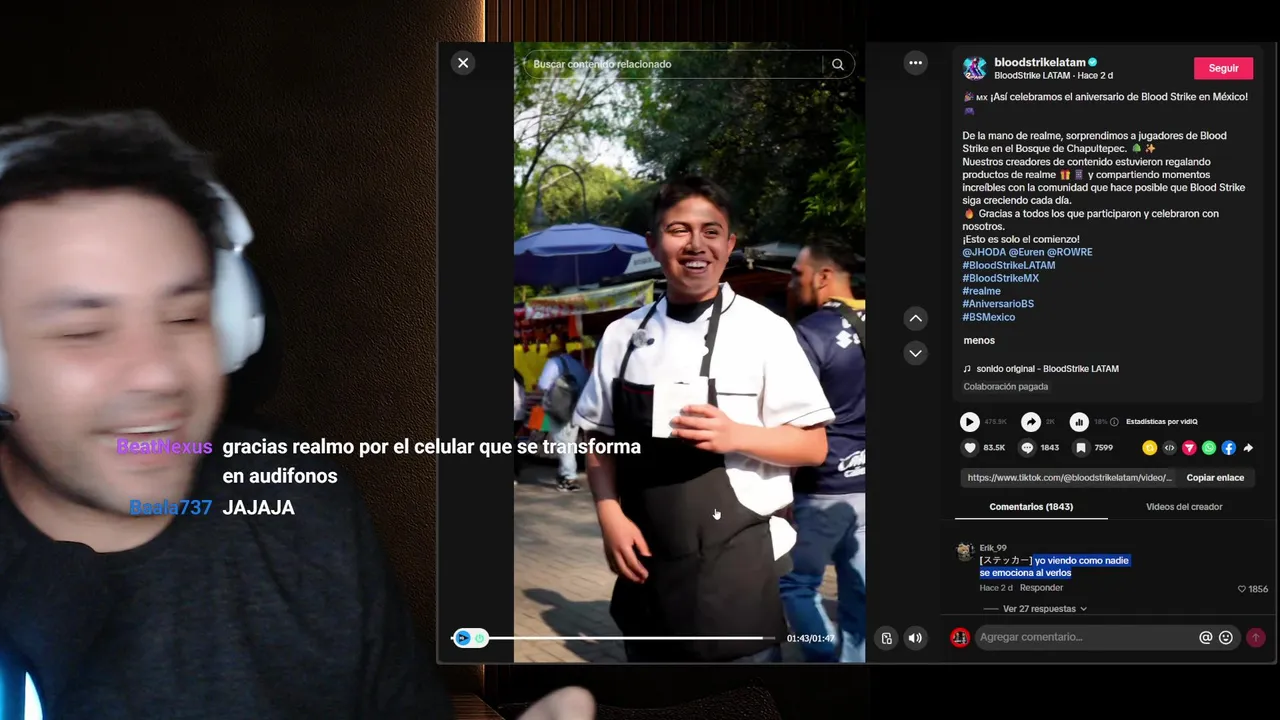Switch to Comentarios (1843) tab
The width and height of the screenshot is (1280, 720).
click(1031, 507)
